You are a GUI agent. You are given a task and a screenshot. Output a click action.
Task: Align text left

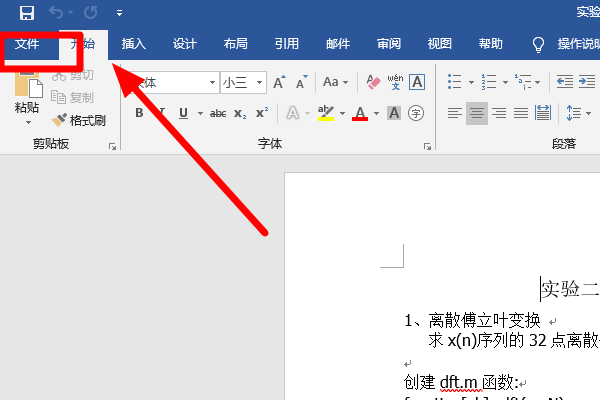455,113
